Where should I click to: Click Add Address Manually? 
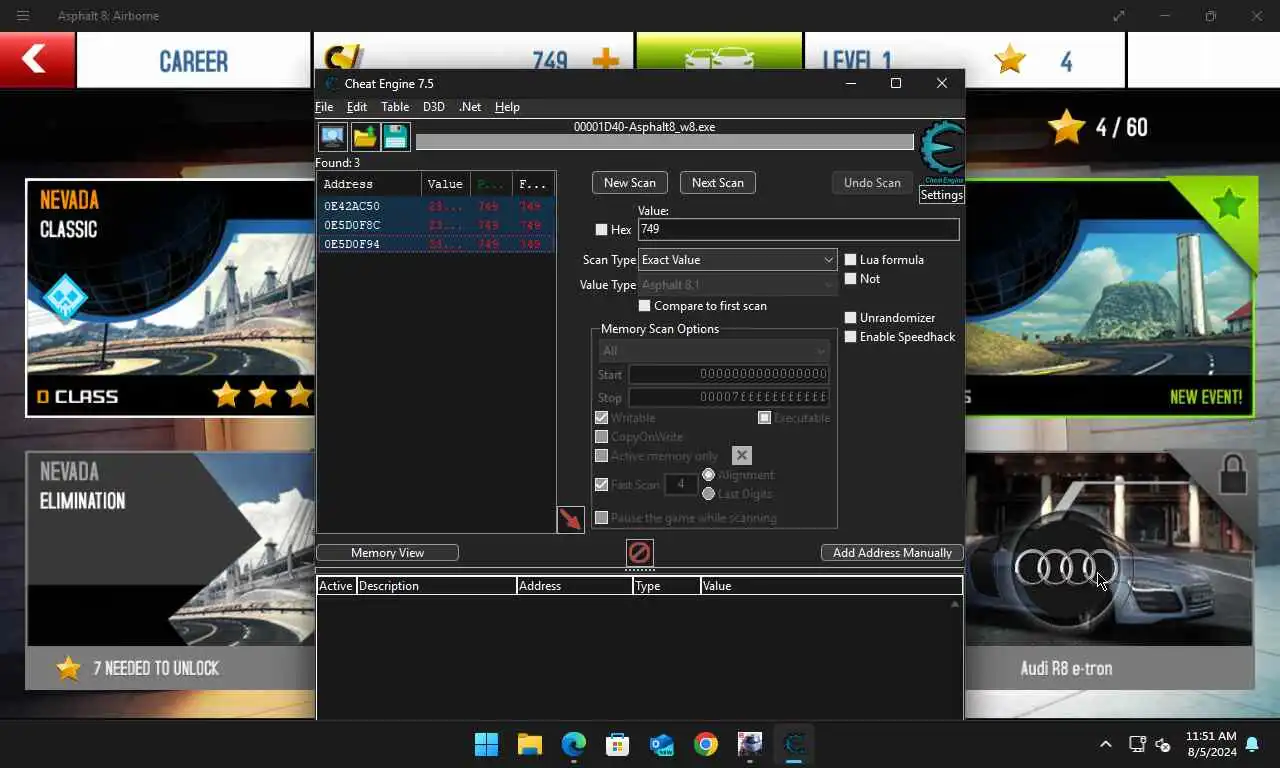[x=892, y=553]
